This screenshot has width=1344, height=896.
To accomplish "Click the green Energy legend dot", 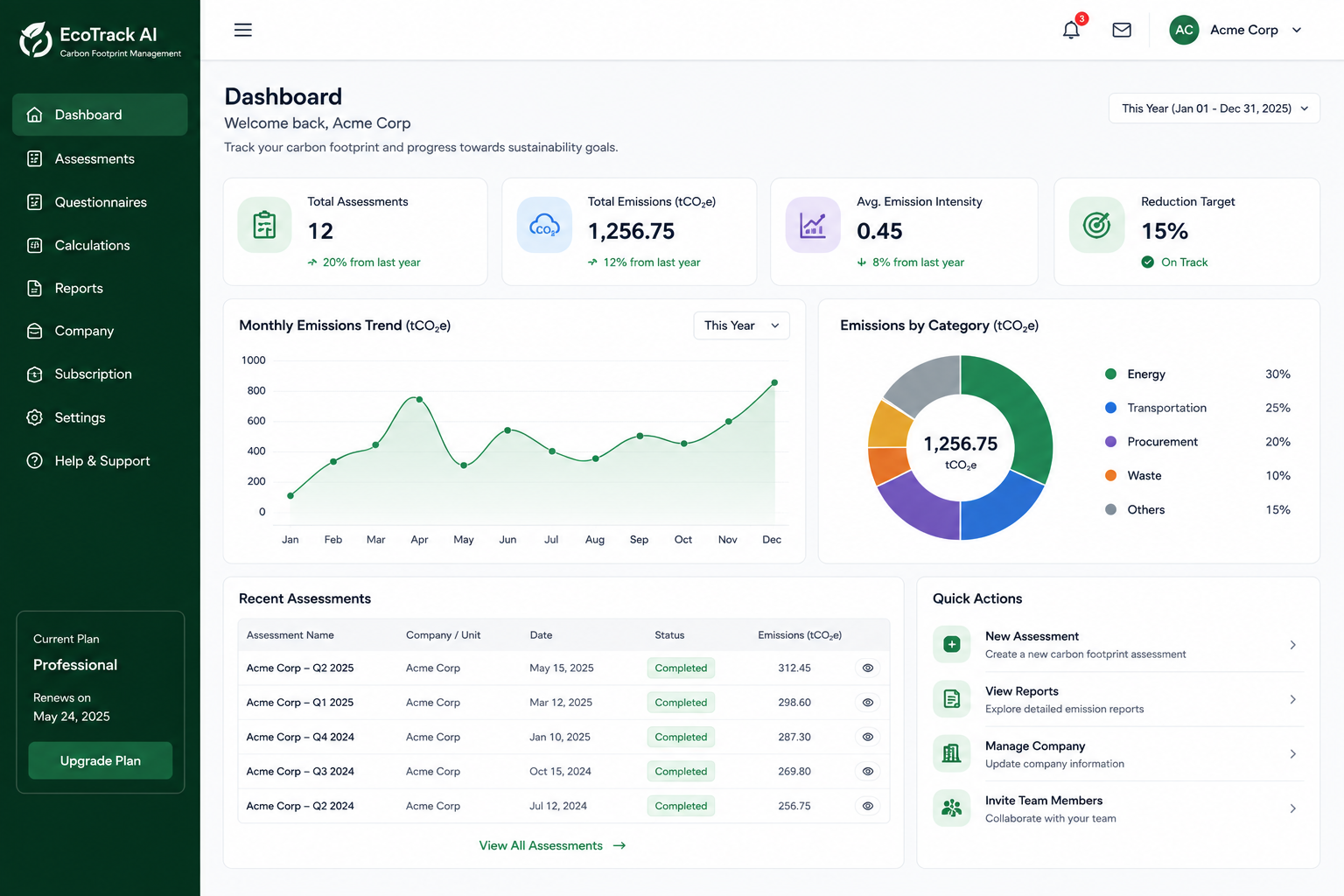I will click(1110, 374).
